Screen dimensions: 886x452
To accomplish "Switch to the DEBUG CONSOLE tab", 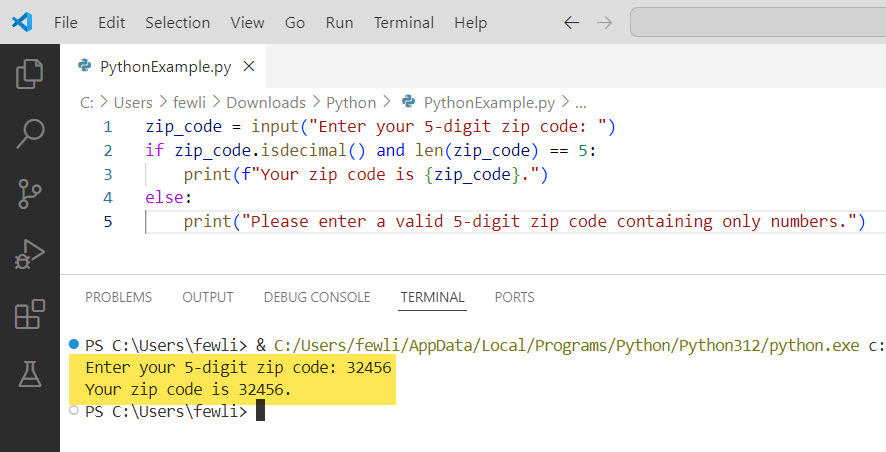I will tap(317, 297).
